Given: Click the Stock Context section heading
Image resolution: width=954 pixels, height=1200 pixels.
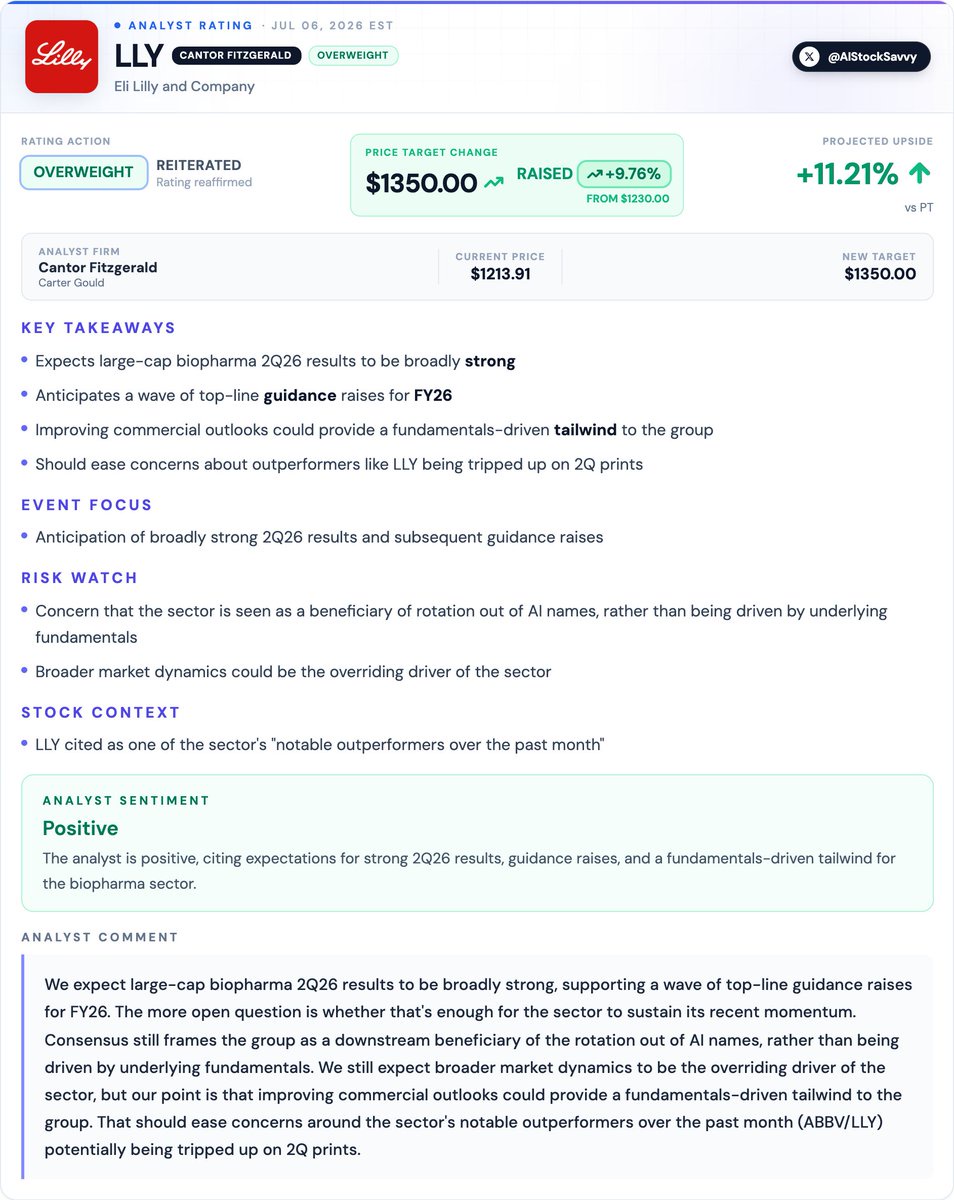Looking at the screenshot, I should pyautogui.click(x=101, y=713).
